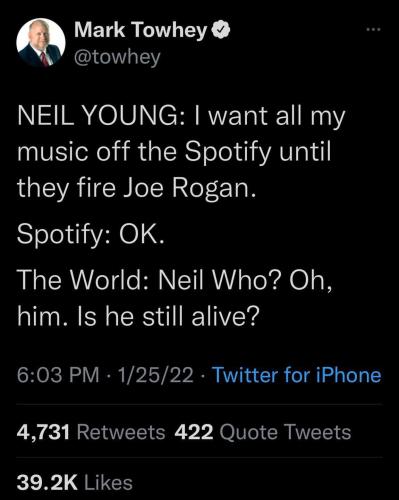
Task: Click the 'Spotify: OK.' line
Action: point(91,234)
